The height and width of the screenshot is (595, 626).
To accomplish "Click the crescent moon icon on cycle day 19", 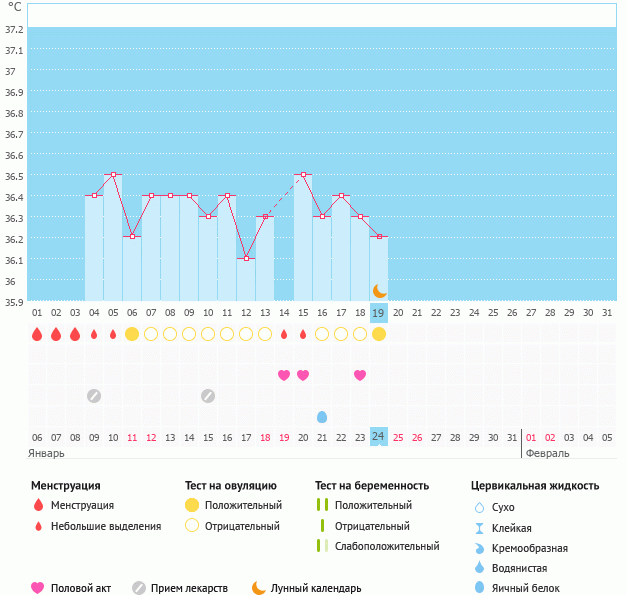I will pos(379,291).
